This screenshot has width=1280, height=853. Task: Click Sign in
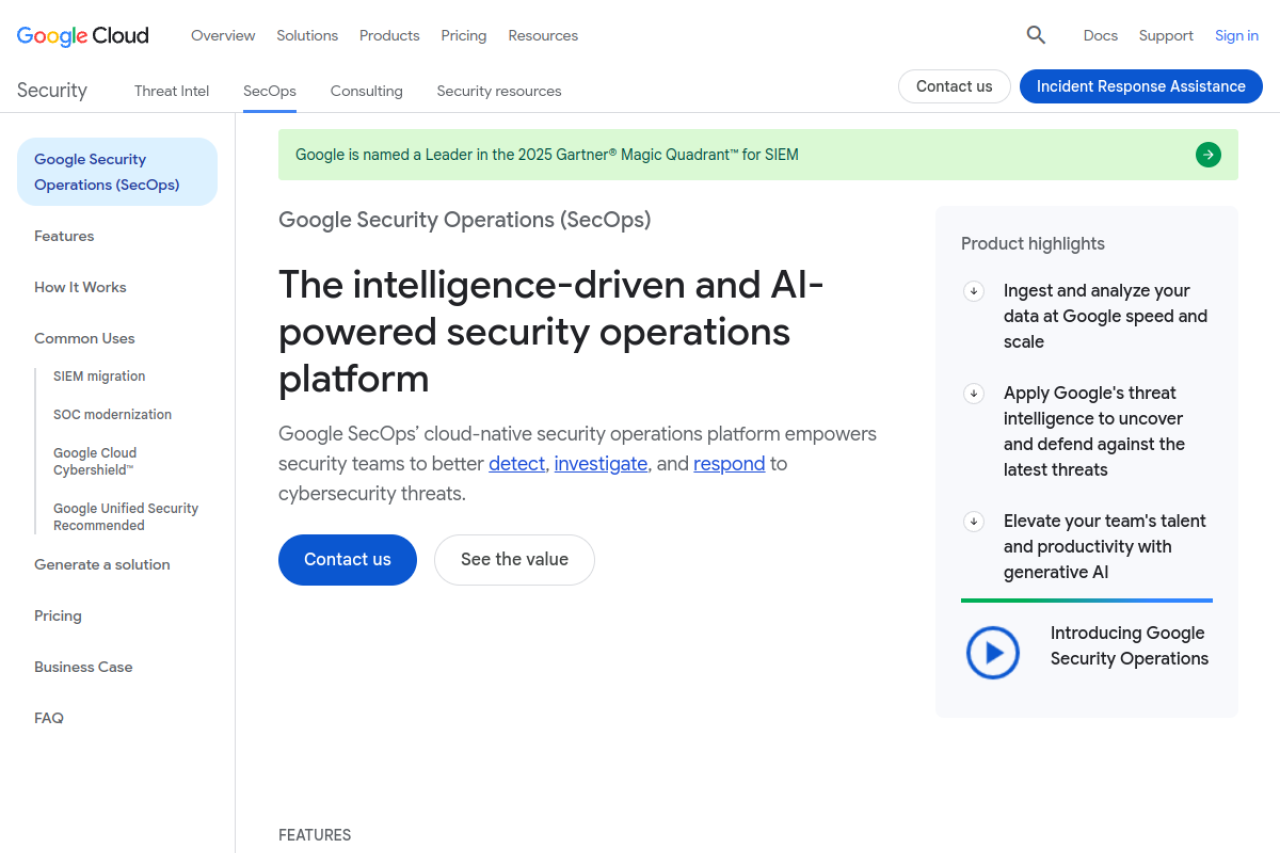[1237, 35]
